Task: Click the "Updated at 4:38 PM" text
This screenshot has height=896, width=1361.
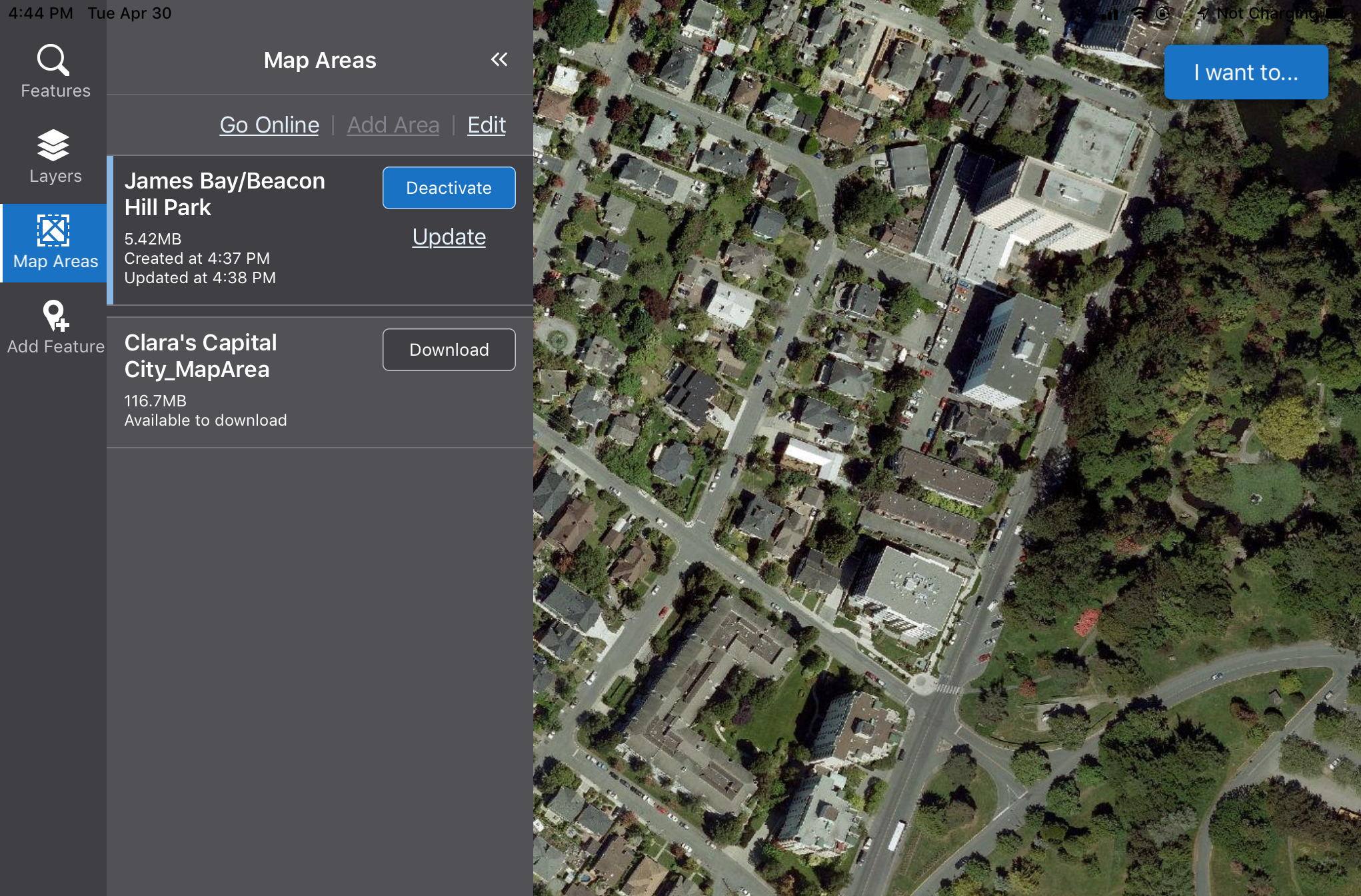Action: coord(200,277)
